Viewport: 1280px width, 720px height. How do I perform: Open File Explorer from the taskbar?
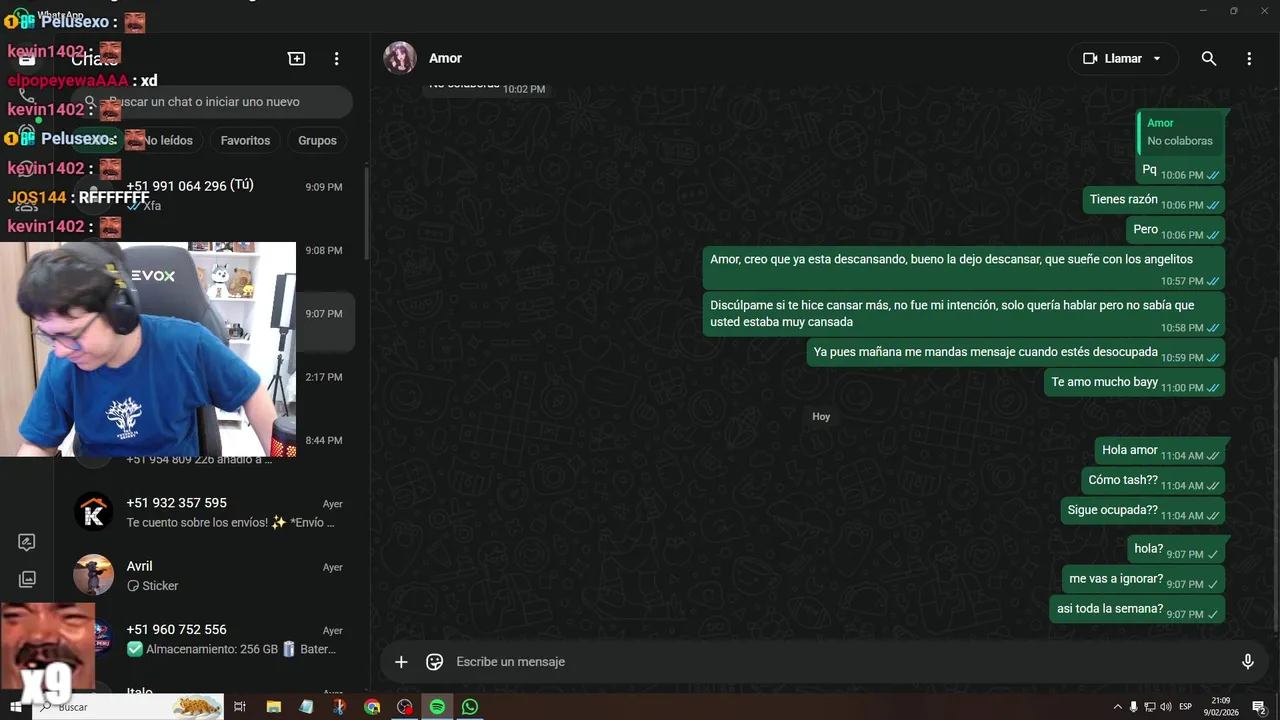click(273, 707)
